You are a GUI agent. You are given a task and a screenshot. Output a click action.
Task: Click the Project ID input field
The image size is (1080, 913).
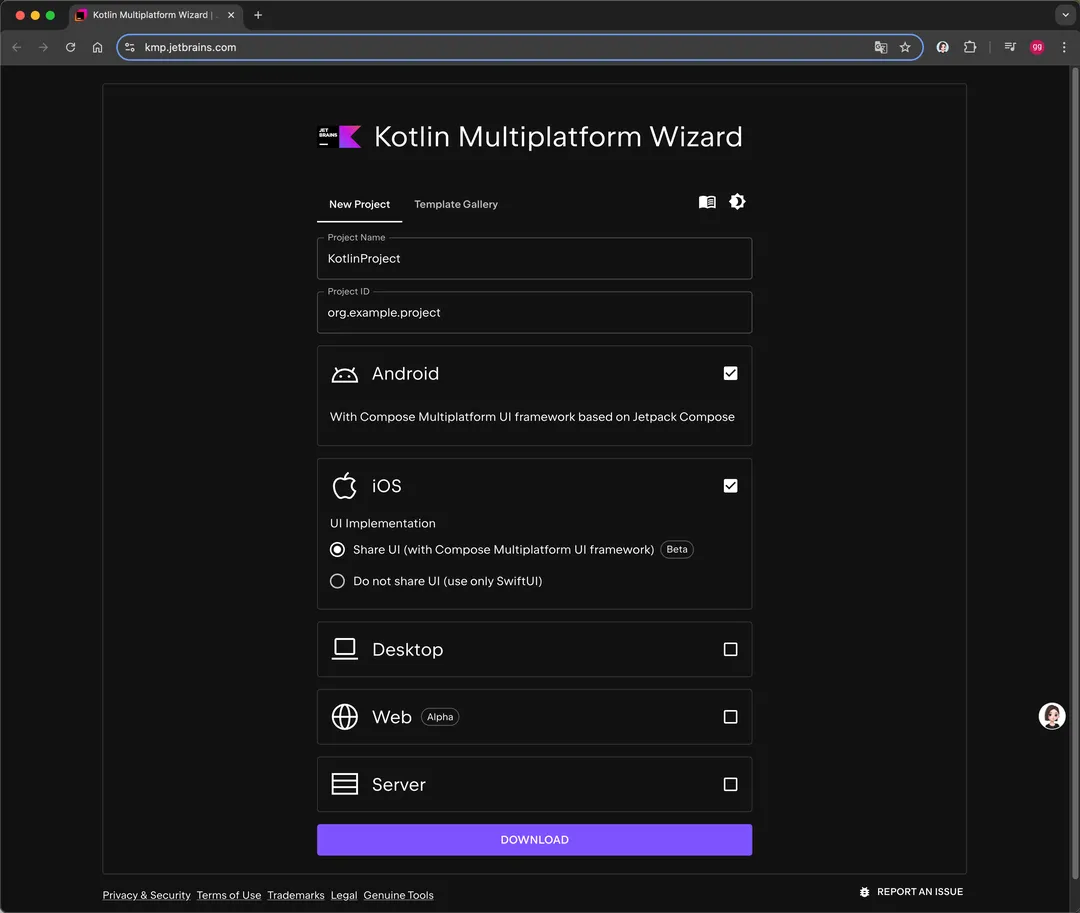(x=534, y=313)
